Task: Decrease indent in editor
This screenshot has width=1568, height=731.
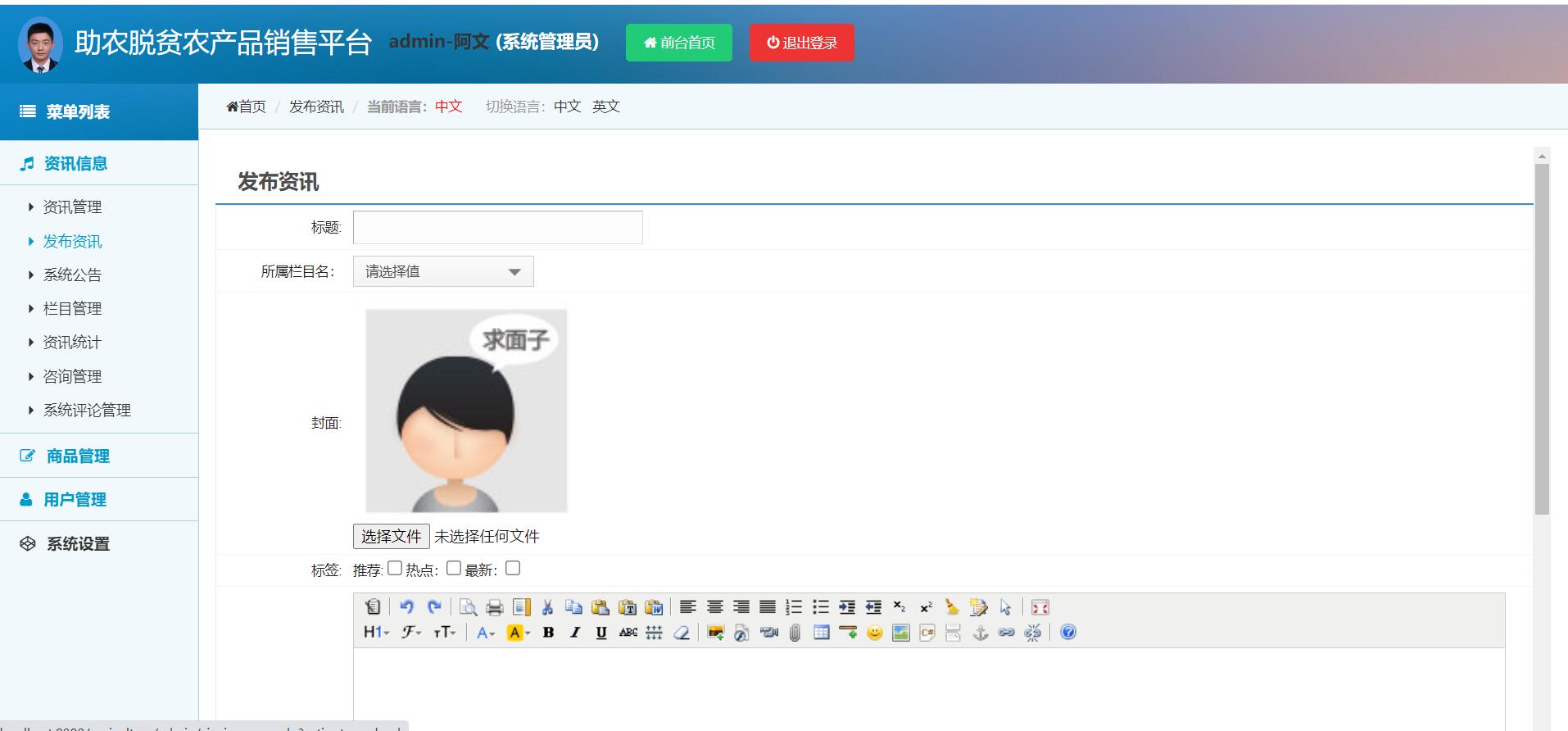Action: pos(874,607)
